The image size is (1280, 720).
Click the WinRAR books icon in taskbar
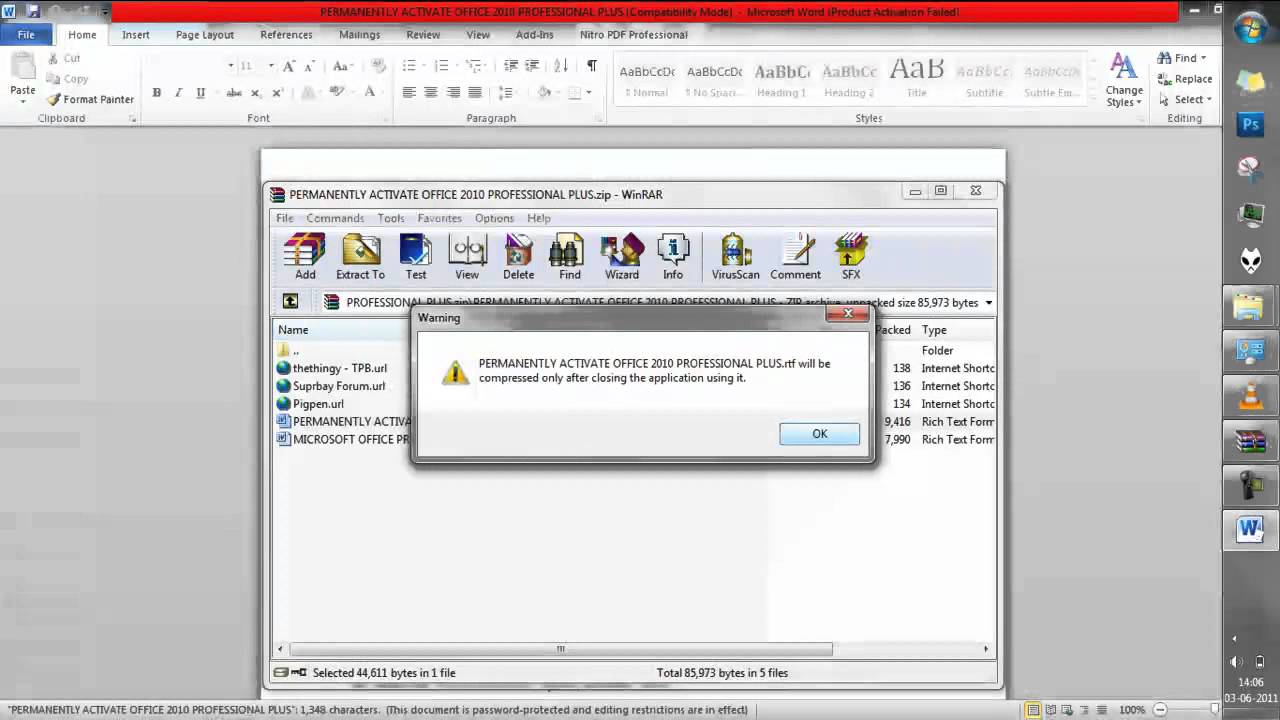(x=1250, y=441)
